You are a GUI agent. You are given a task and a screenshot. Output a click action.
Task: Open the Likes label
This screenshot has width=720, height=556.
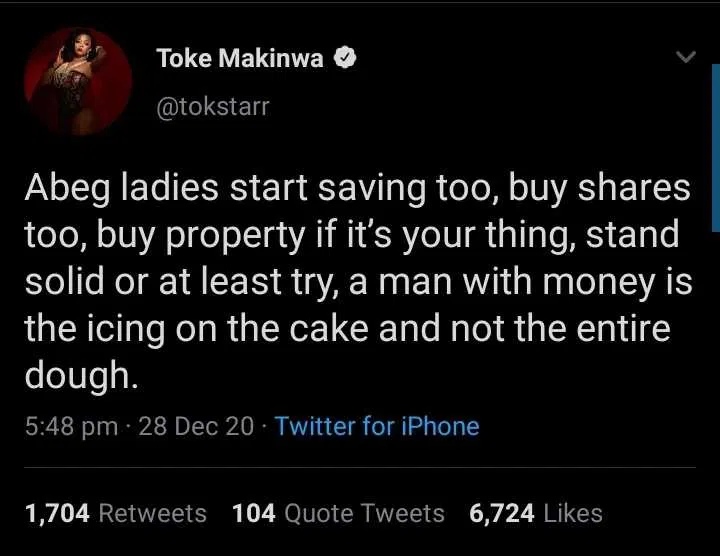pyautogui.click(x=575, y=514)
